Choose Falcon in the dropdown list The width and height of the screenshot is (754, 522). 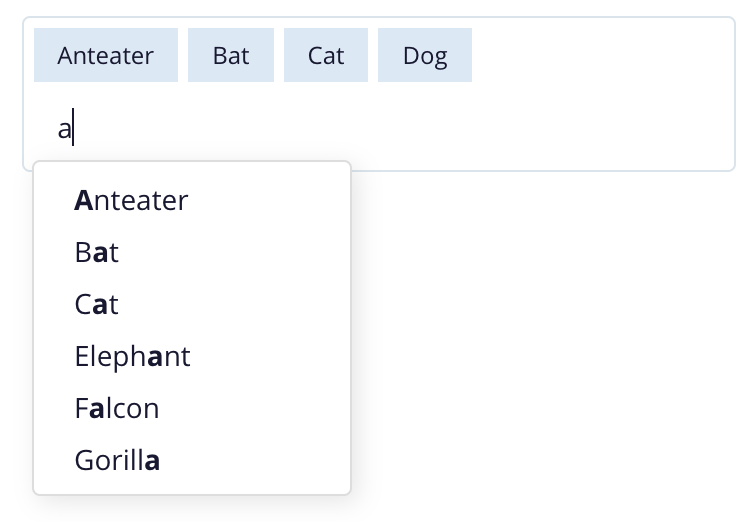[116, 409]
